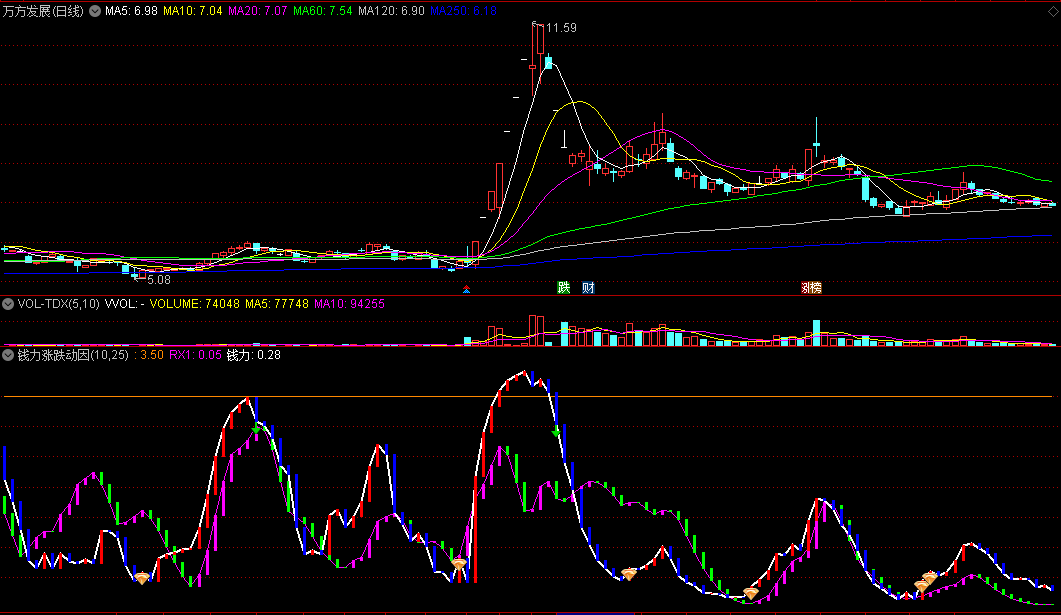Click the VOLUME: 74048 value
This screenshot has height=615, width=1061.
click(194, 304)
